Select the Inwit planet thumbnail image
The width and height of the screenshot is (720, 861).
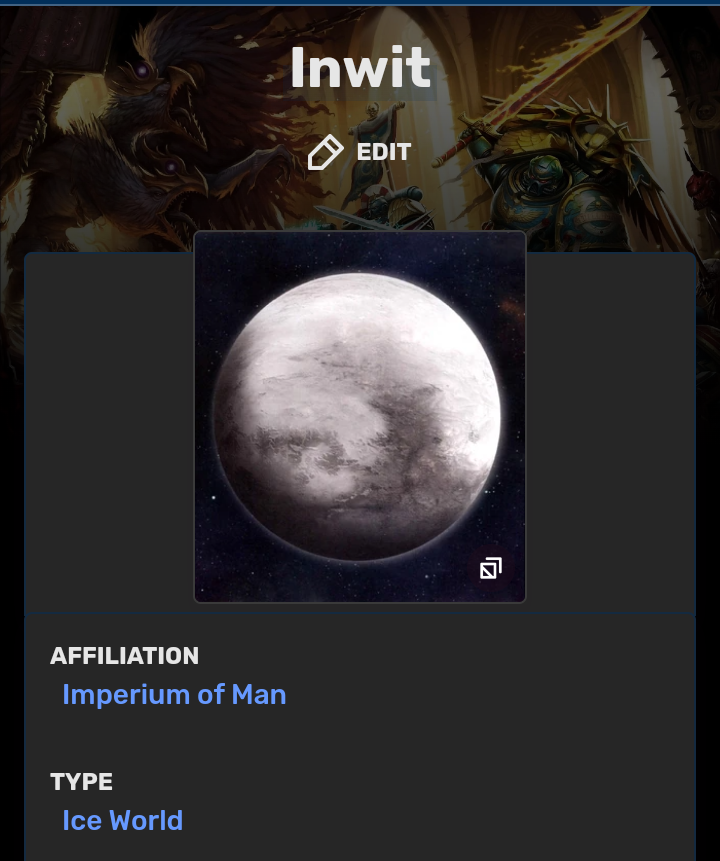pyautogui.click(x=360, y=417)
